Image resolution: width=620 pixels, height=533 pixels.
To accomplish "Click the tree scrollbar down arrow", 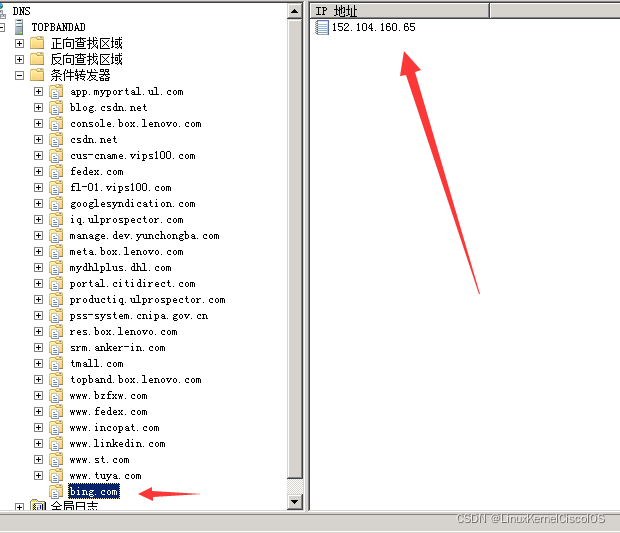I will [295, 502].
